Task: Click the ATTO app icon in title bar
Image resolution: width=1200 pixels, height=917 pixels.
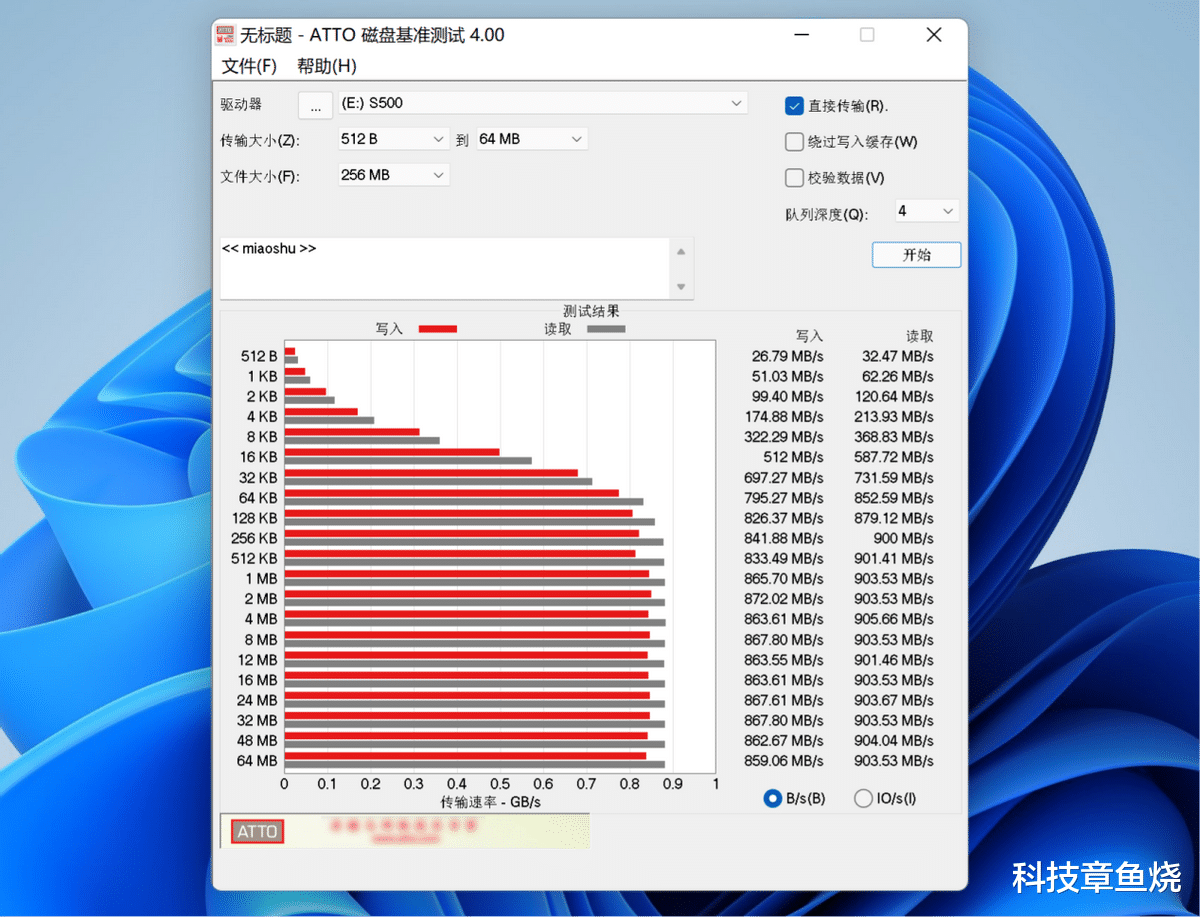Action: point(226,35)
